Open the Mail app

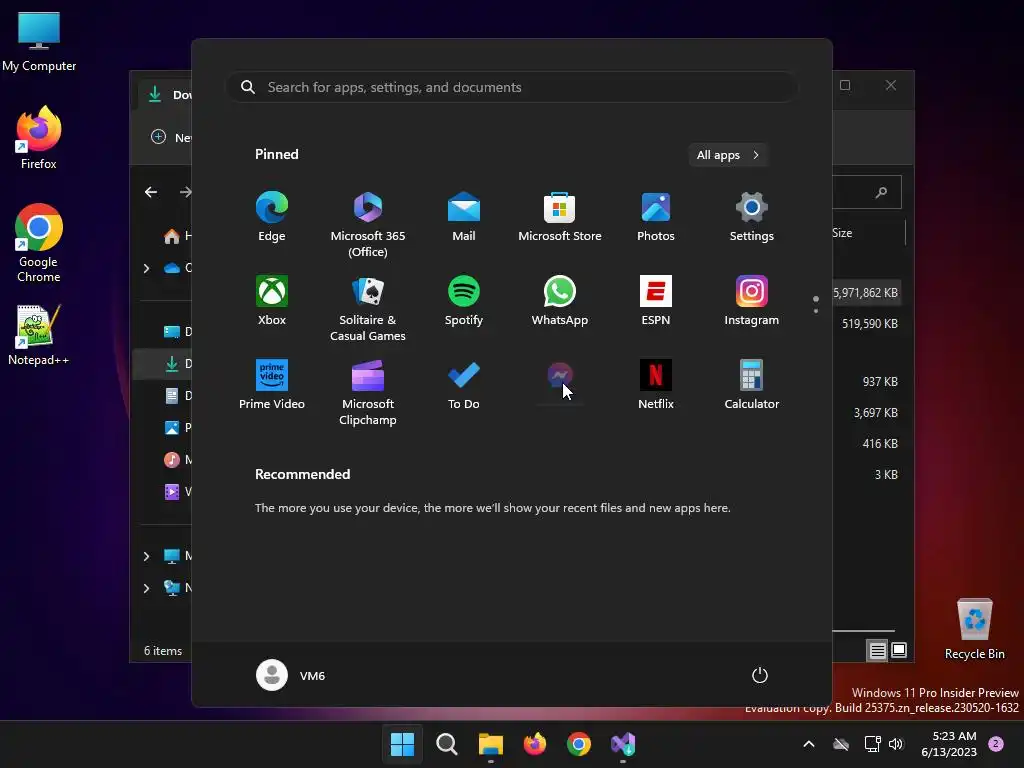[464, 217]
